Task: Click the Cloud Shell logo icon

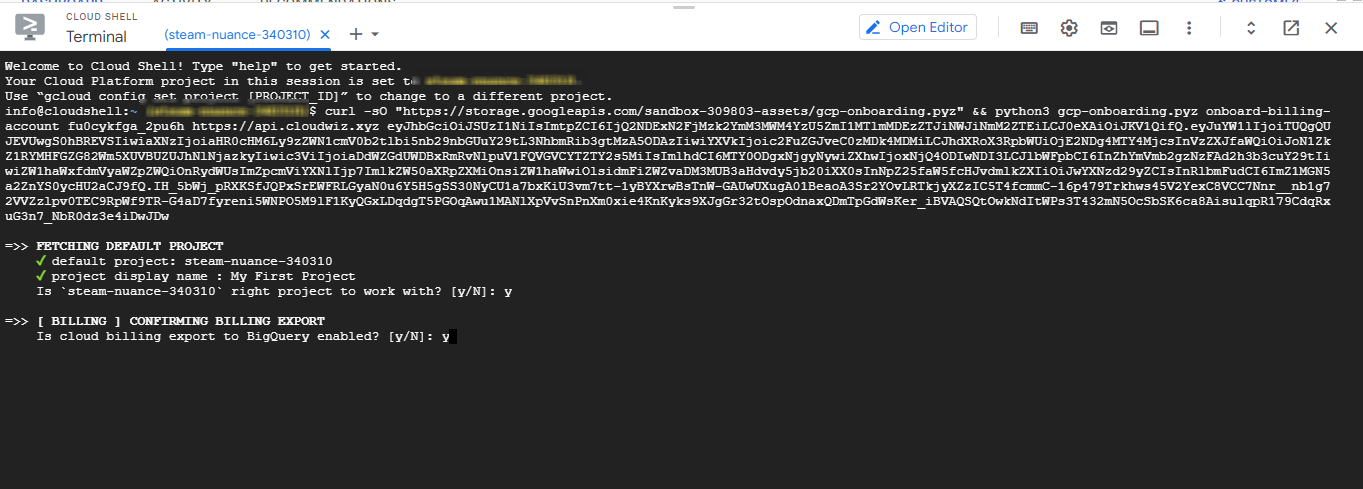Action: pos(29,28)
